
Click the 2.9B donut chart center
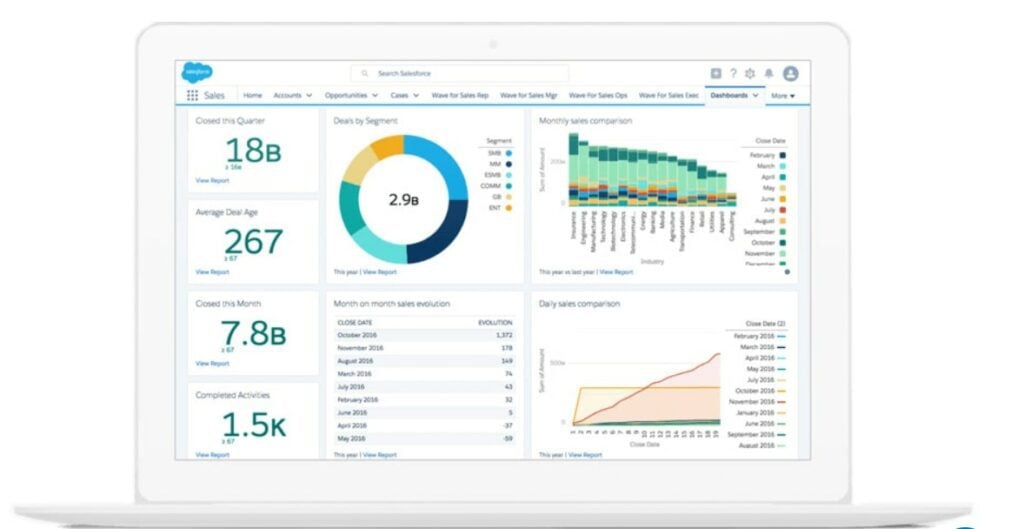404,200
